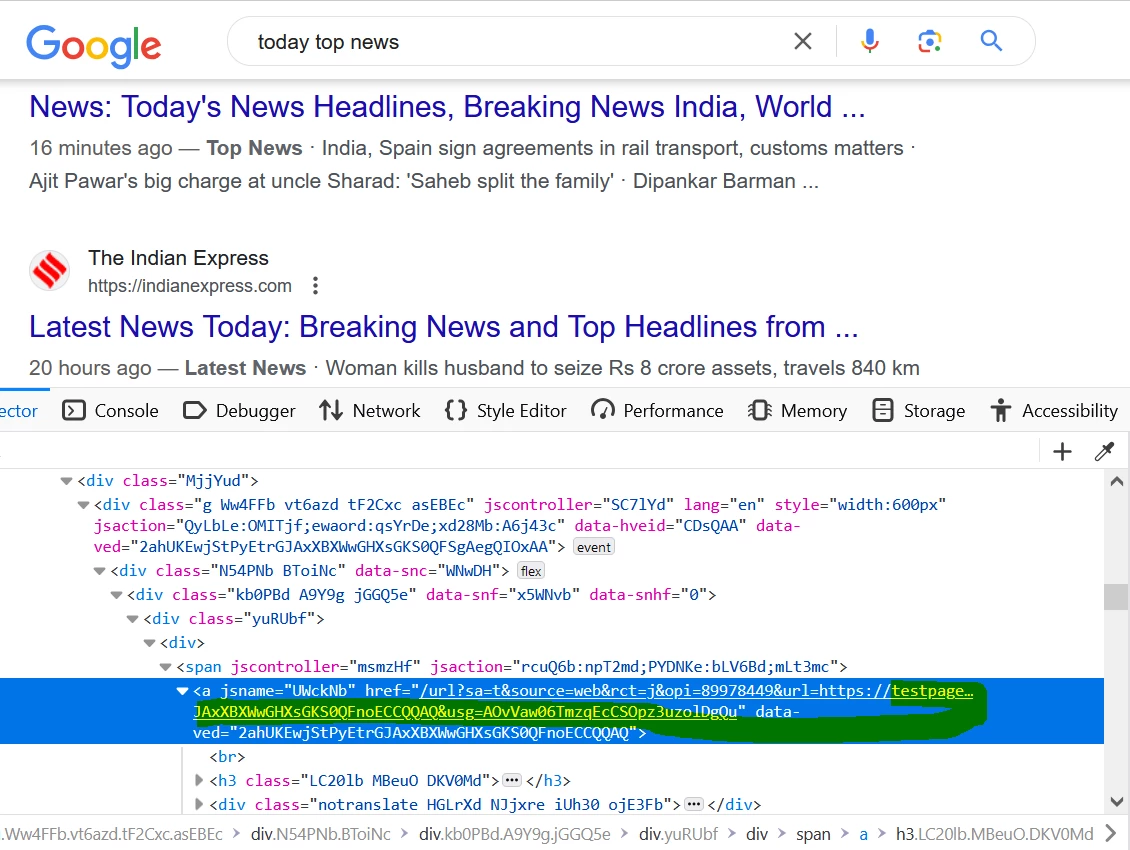Image resolution: width=1130 pixels, height=850 pixels.
Task: Expand the ellipsis badge of the notranslate div
Action: 693,805
